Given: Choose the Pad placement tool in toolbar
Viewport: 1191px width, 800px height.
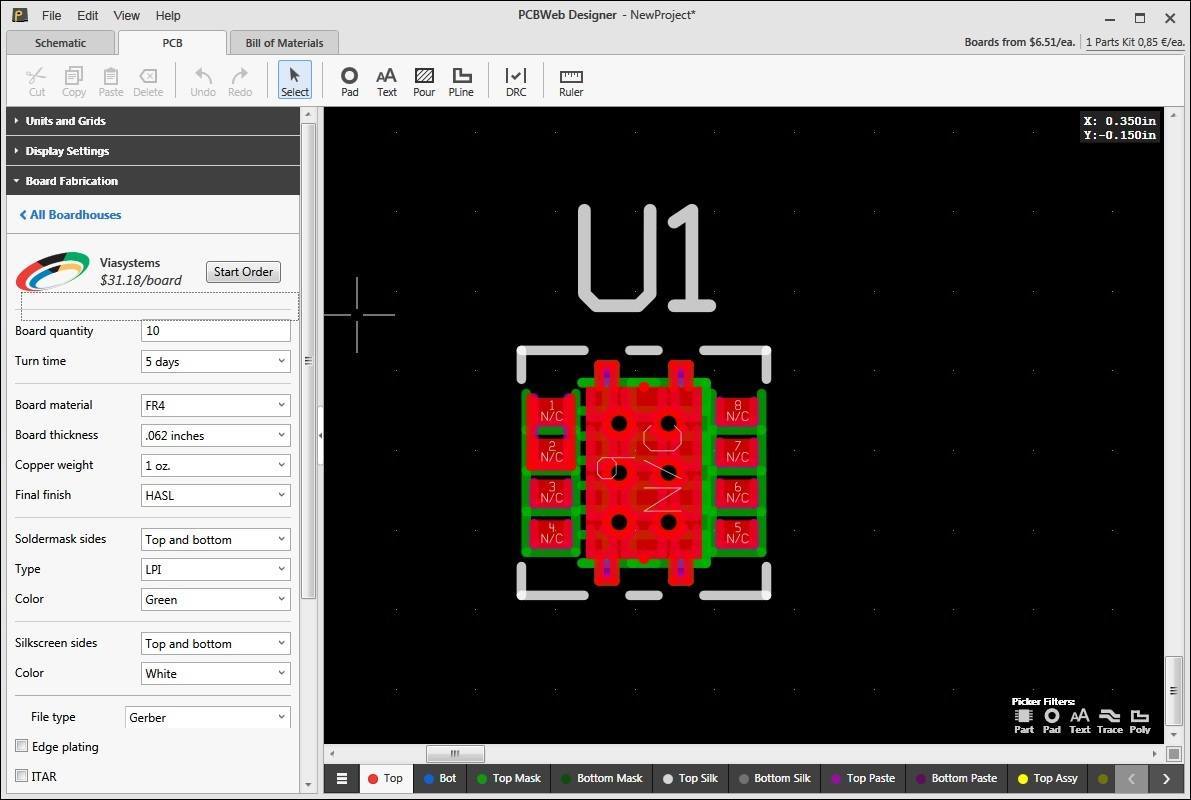Looking at the screenshot, I should (x=349, y=81).
